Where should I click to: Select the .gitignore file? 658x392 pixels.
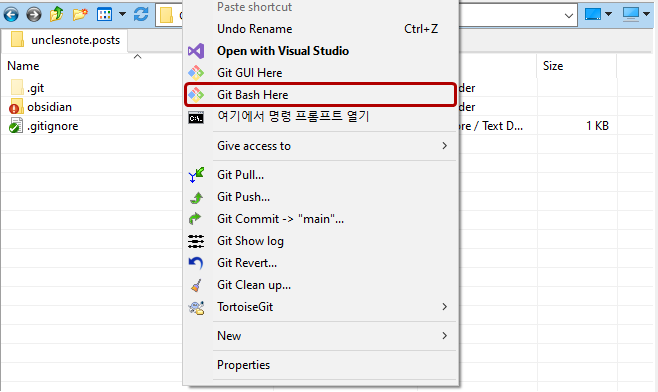[x=52, y=126]
